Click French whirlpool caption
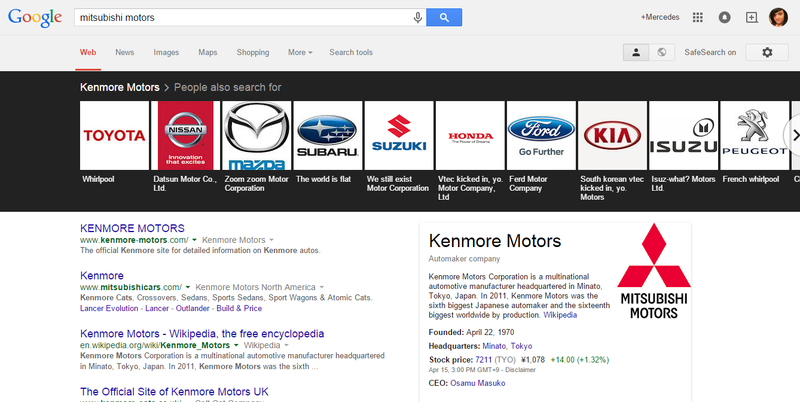 [751, 179]
